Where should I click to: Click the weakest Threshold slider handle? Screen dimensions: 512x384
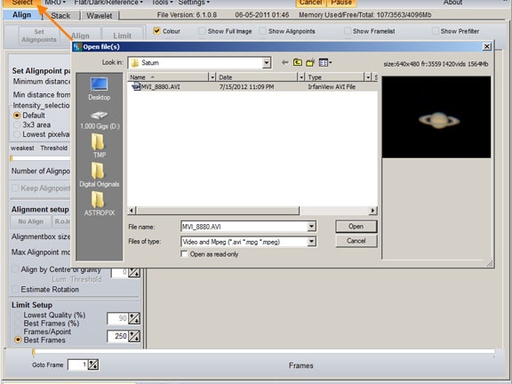pyautogui.click(x=12, y=158)
